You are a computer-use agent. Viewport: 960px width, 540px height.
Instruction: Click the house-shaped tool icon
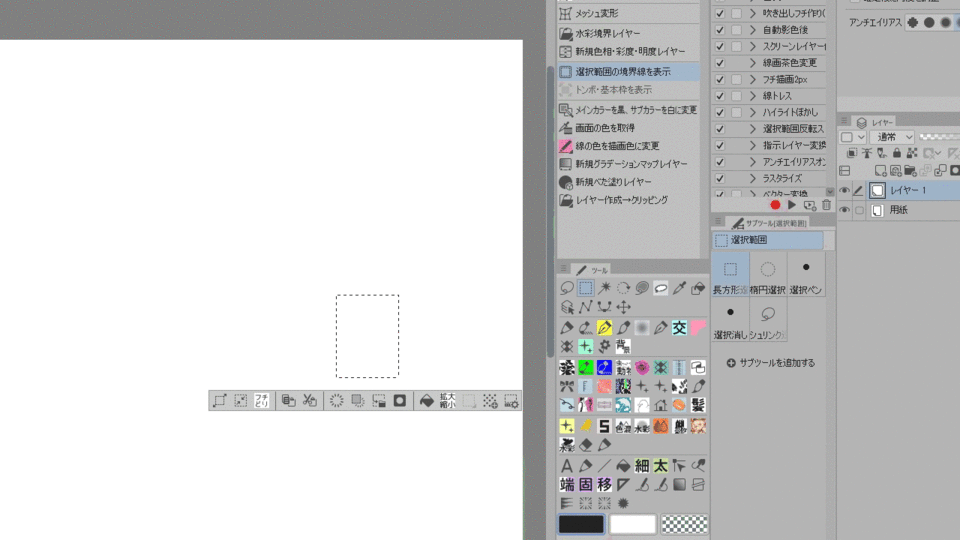point(661,405)
